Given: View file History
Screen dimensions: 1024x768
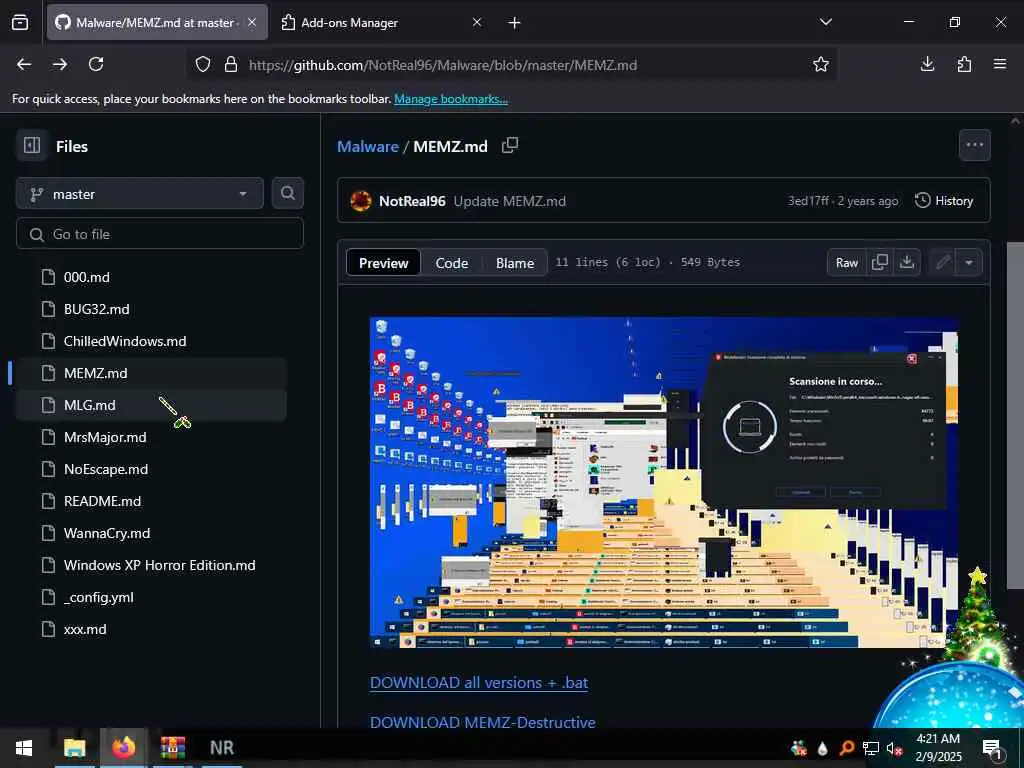Looking at the screenshot, I should pos(944,200).
